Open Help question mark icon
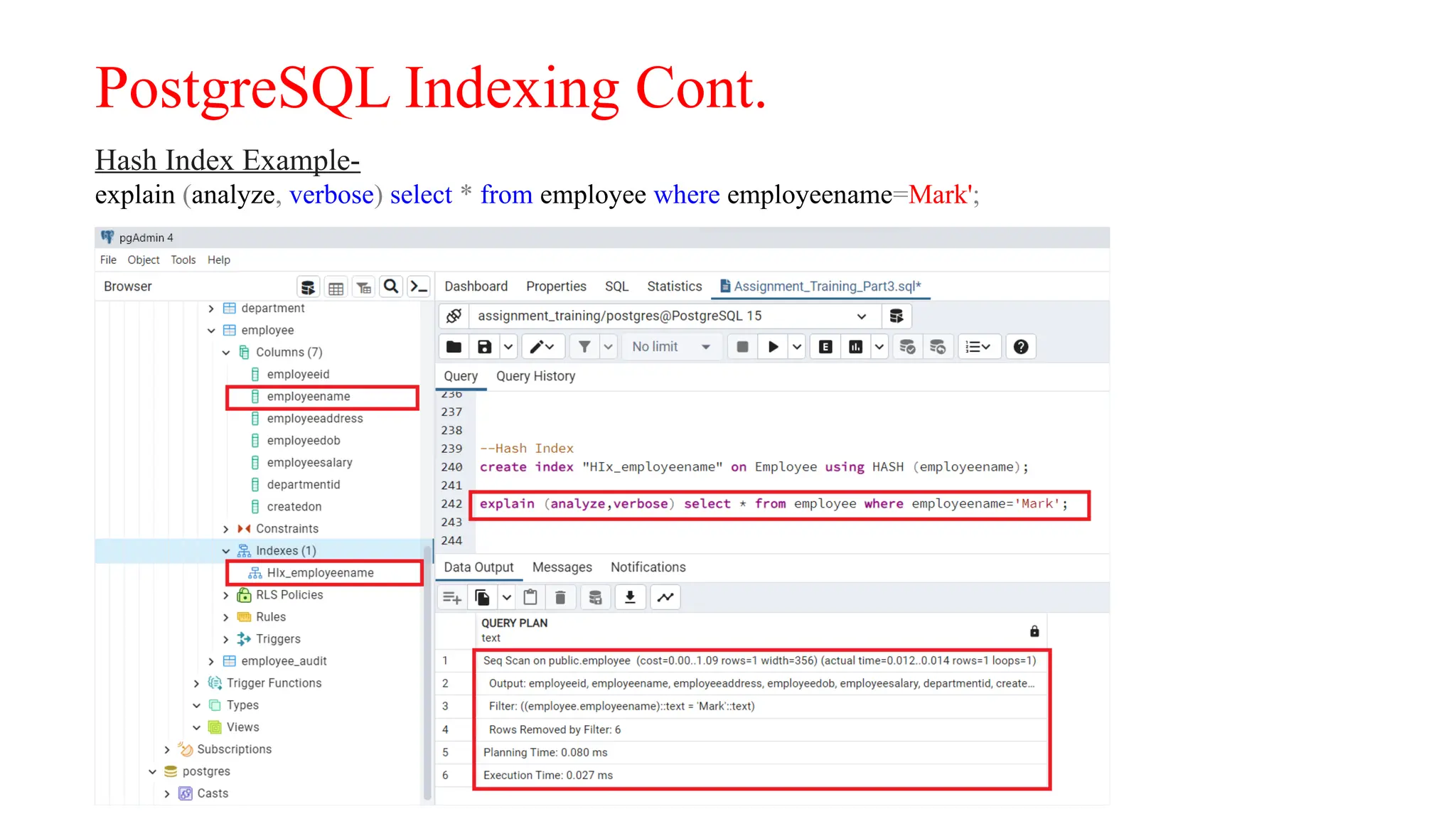Viewport: 1456px width, 819px height. (1021, 347)
